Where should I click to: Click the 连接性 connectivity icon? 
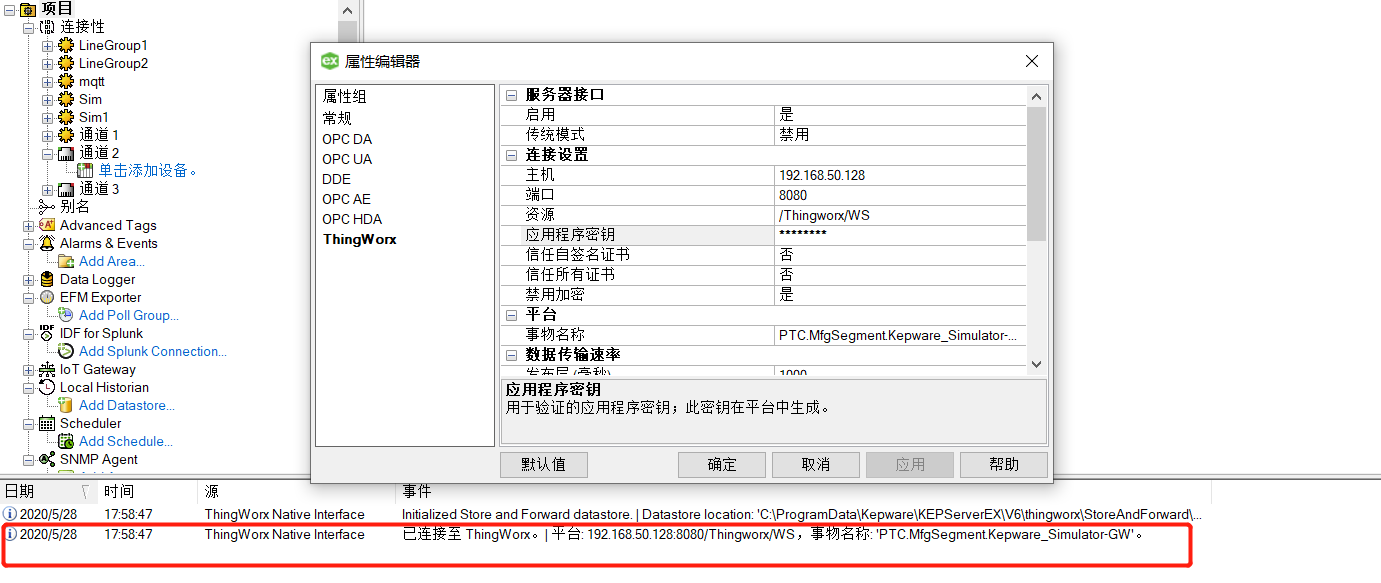point(47,27)
